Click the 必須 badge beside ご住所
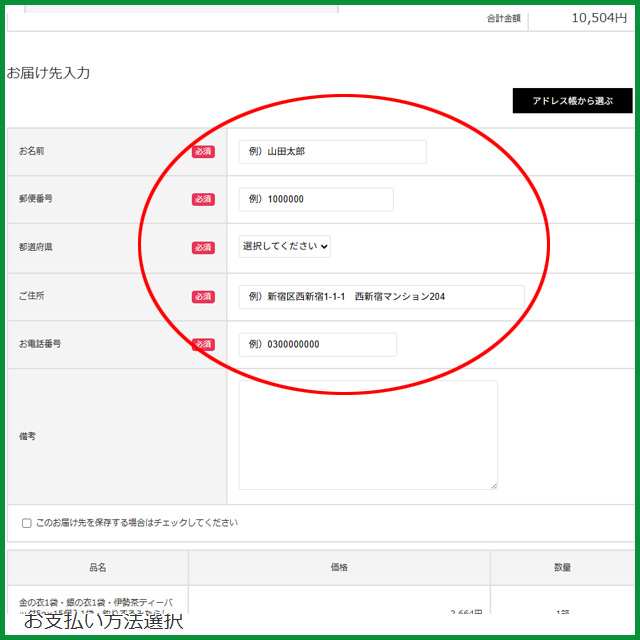This screenshot has width=640, height=640. pos(203,297)
